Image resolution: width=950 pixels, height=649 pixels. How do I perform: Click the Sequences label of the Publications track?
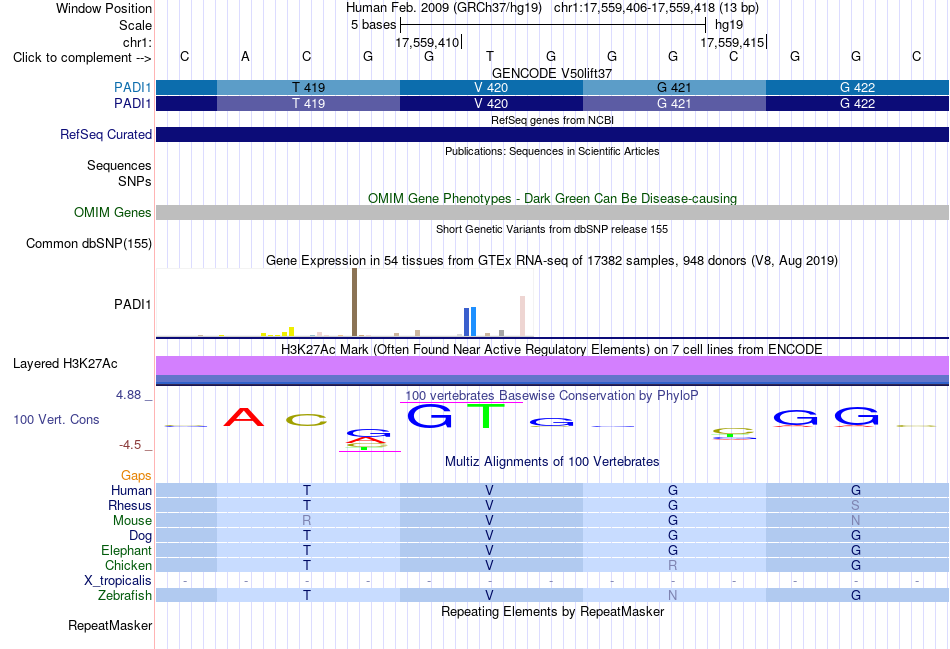pos(119,165)
